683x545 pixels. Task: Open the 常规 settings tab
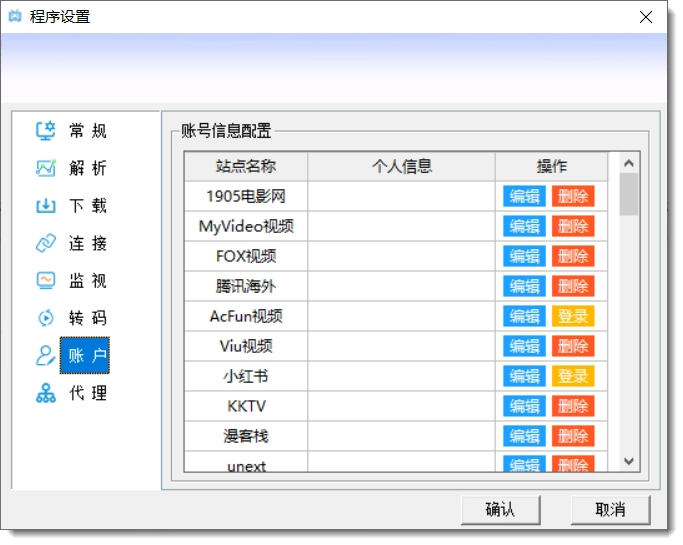coord(87,131)
